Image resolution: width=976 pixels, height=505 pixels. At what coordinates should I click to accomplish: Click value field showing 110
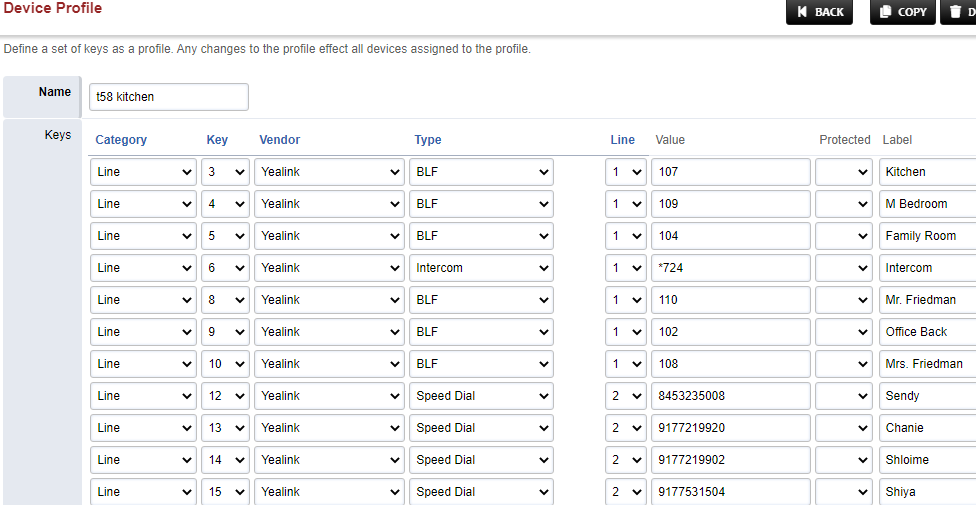click(x=731, y=300)
